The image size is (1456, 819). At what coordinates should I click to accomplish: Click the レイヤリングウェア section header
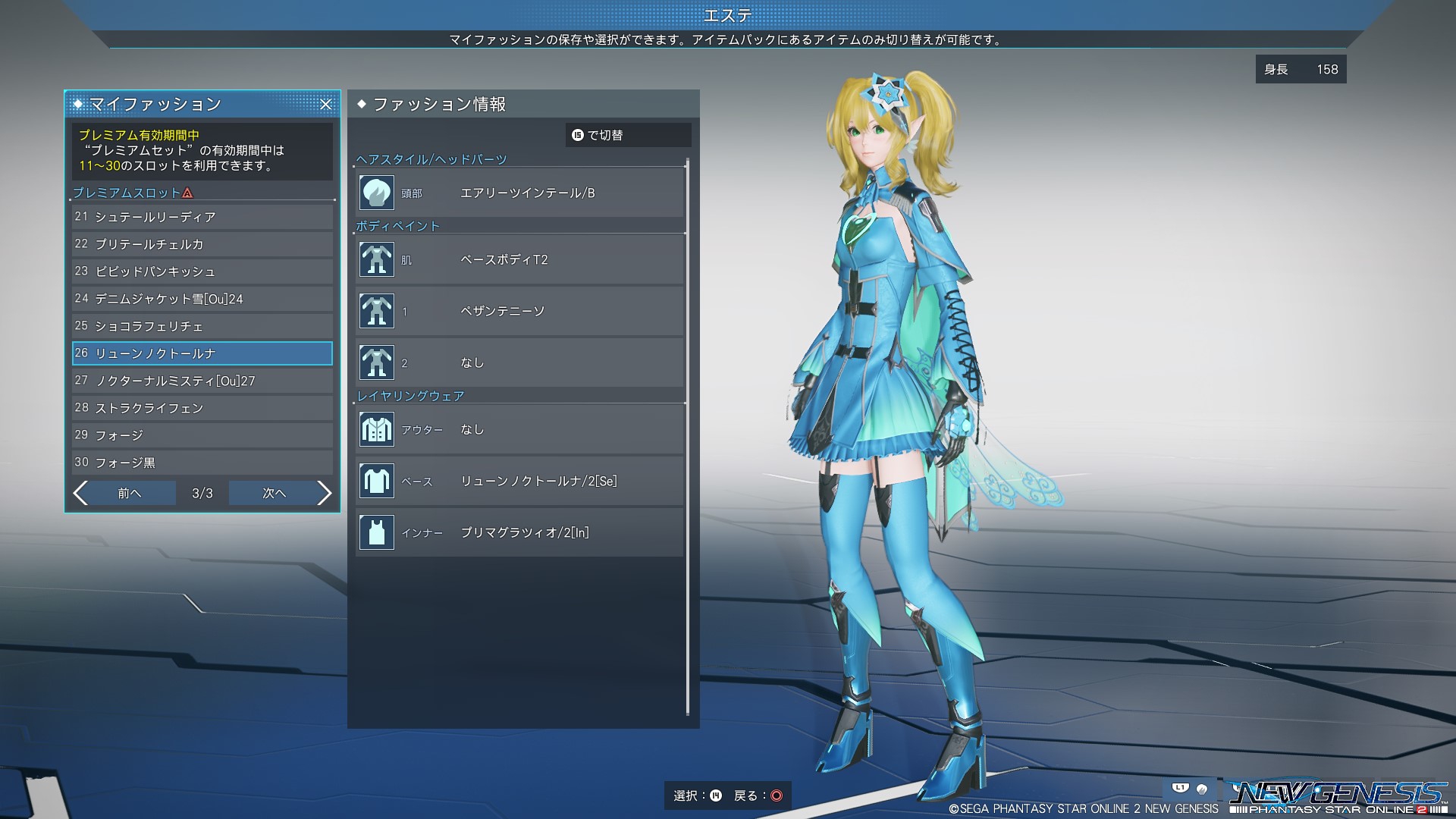click(x=410, y=396)
